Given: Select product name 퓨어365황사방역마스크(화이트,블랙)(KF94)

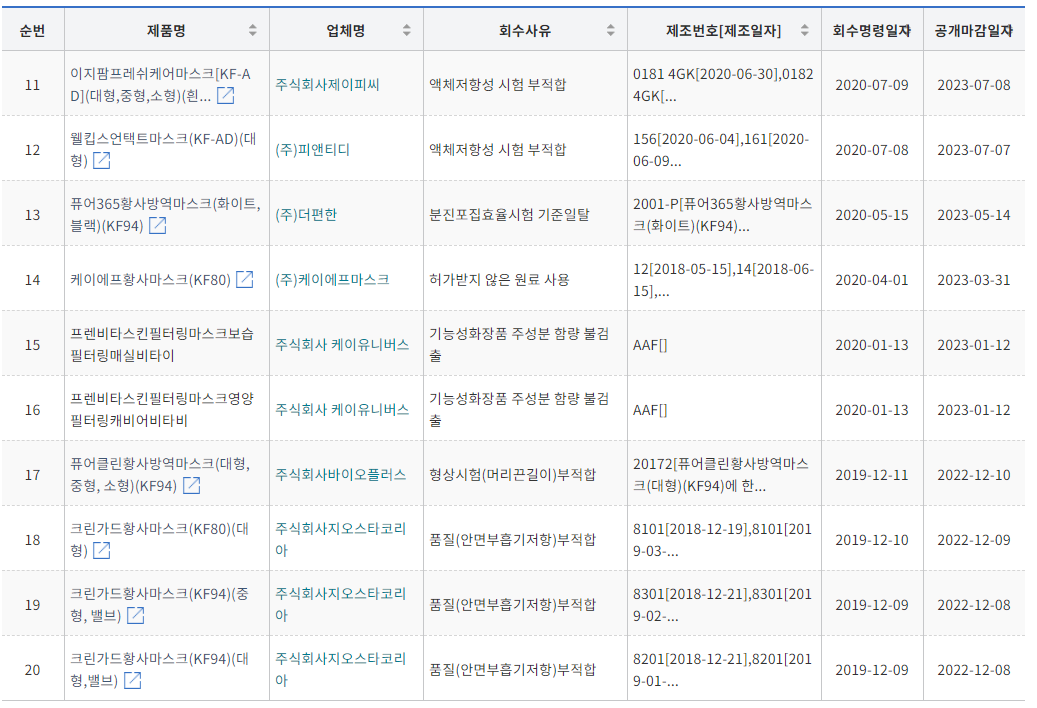Looking at the screenshot, I should pos(165,214).
